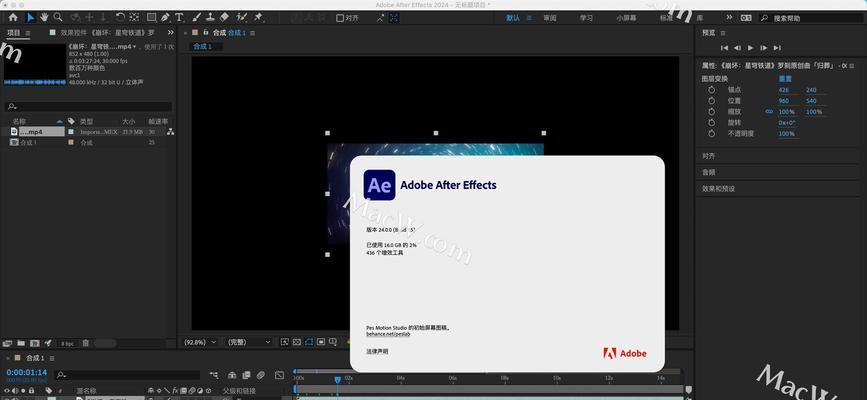The image size is (867, 400).
Task: Select the Selection arrow tool
Action: [x=31, y=17]
